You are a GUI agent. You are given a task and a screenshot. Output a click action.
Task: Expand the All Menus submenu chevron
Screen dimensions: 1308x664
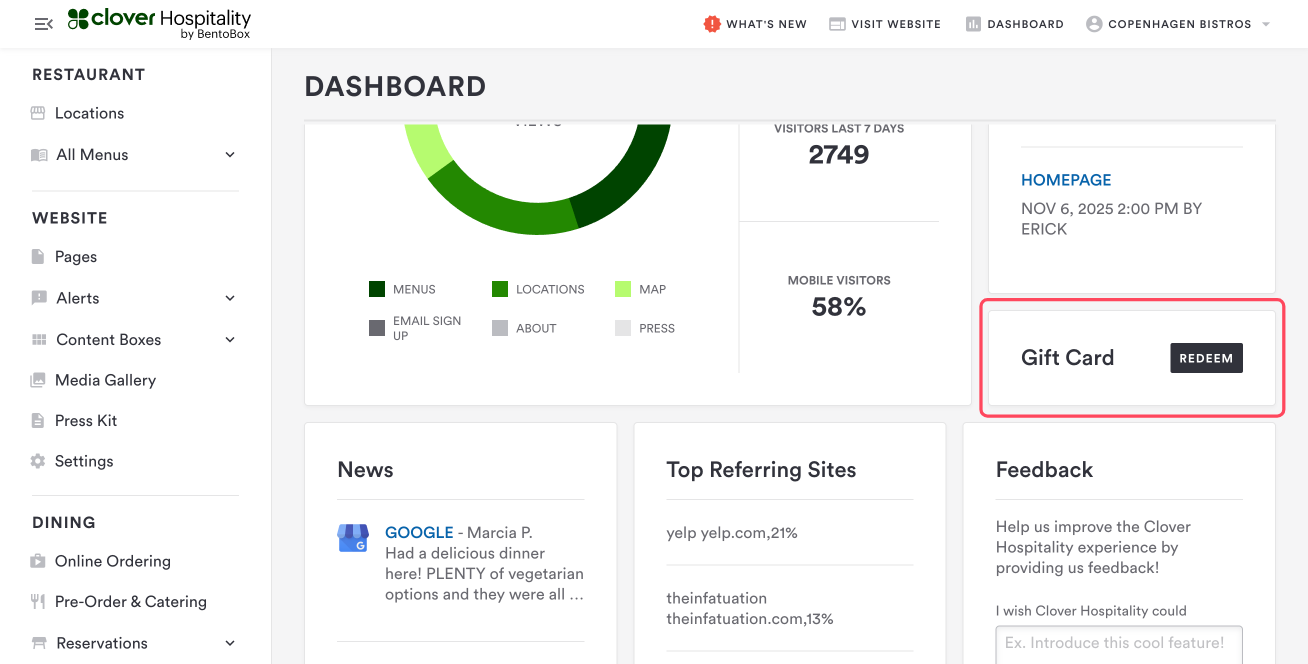tap(230, 155)
